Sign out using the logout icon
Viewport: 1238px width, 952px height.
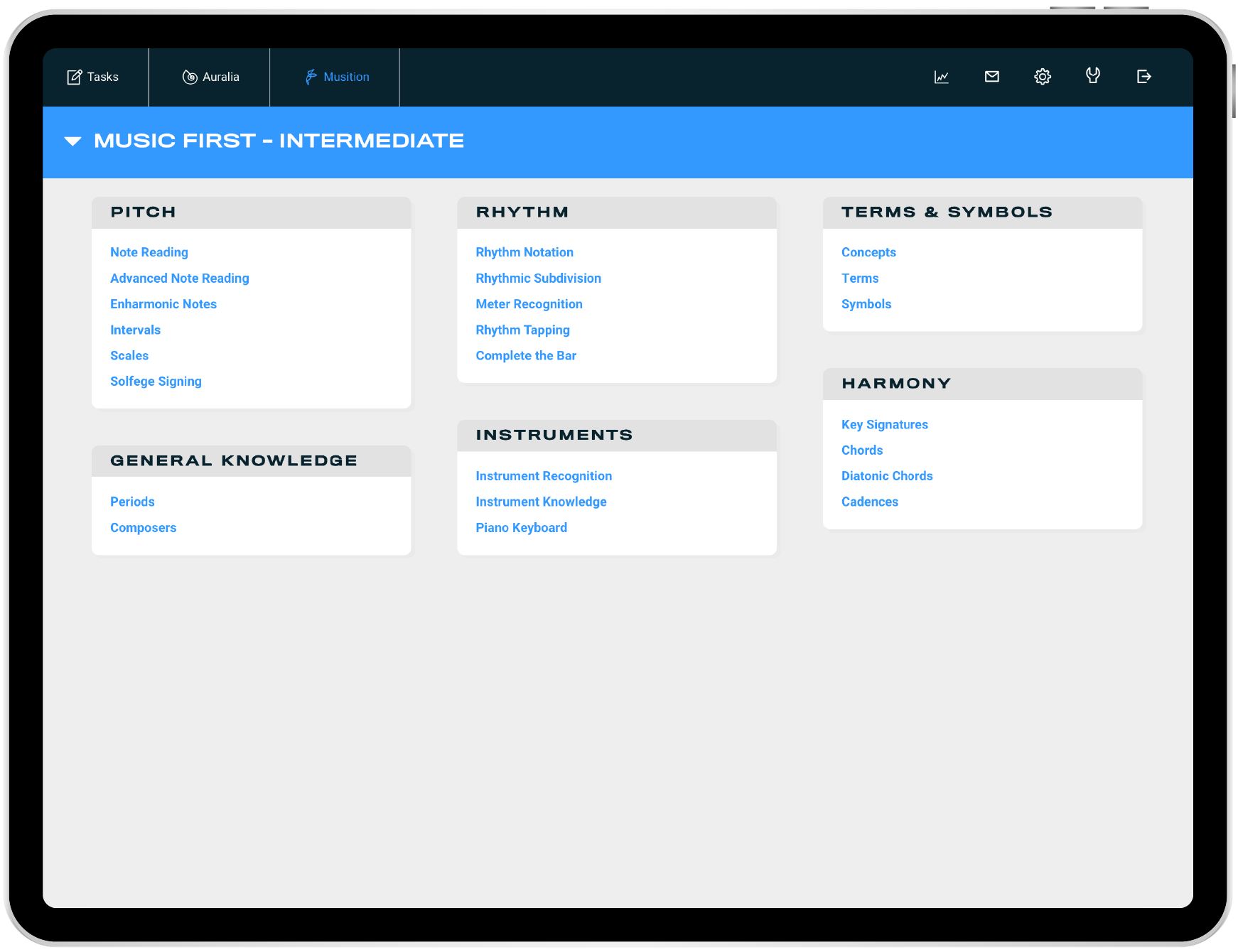1143,77
